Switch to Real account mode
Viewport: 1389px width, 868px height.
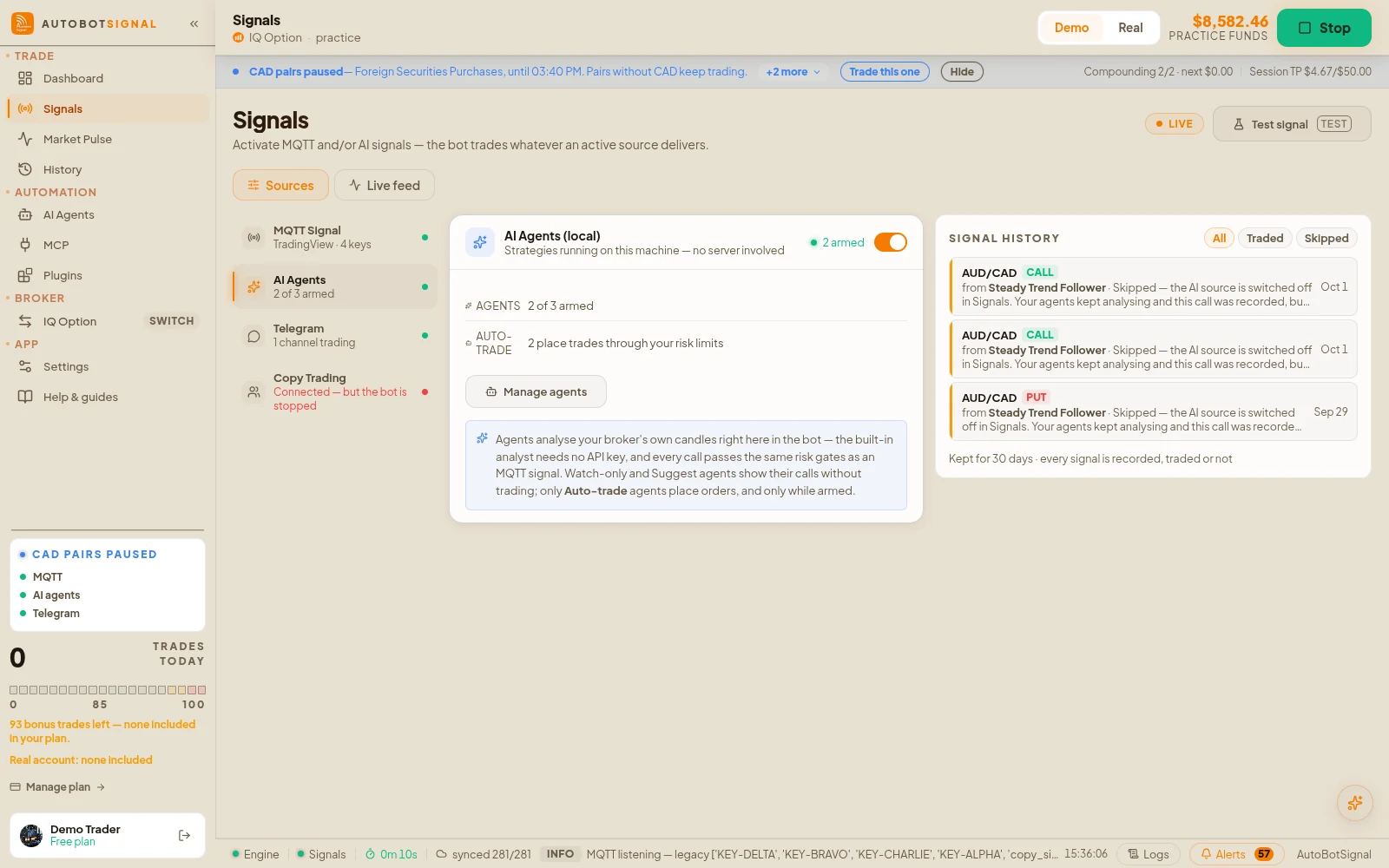(1130, 28)
